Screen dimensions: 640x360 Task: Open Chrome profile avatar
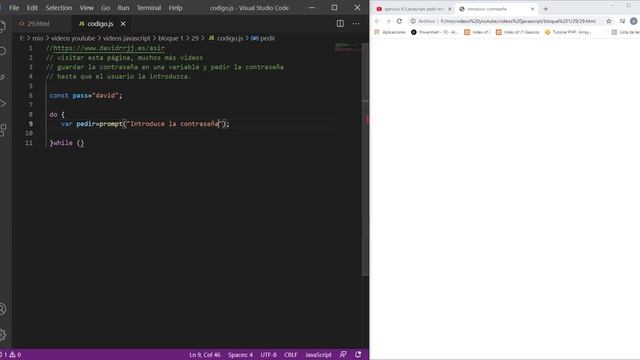[x=633, y=21]
